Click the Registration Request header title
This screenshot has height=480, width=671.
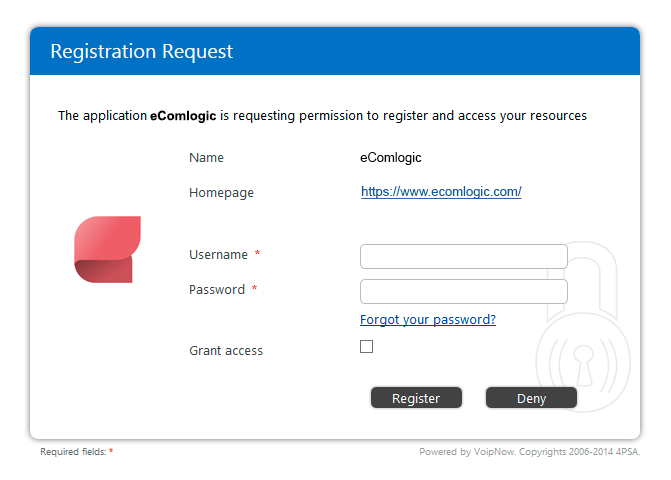tap(142, 52)
